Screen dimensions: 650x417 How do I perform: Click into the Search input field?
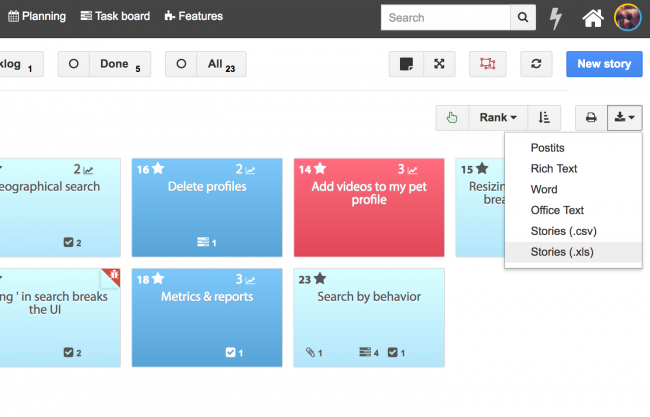coord(445,17)
